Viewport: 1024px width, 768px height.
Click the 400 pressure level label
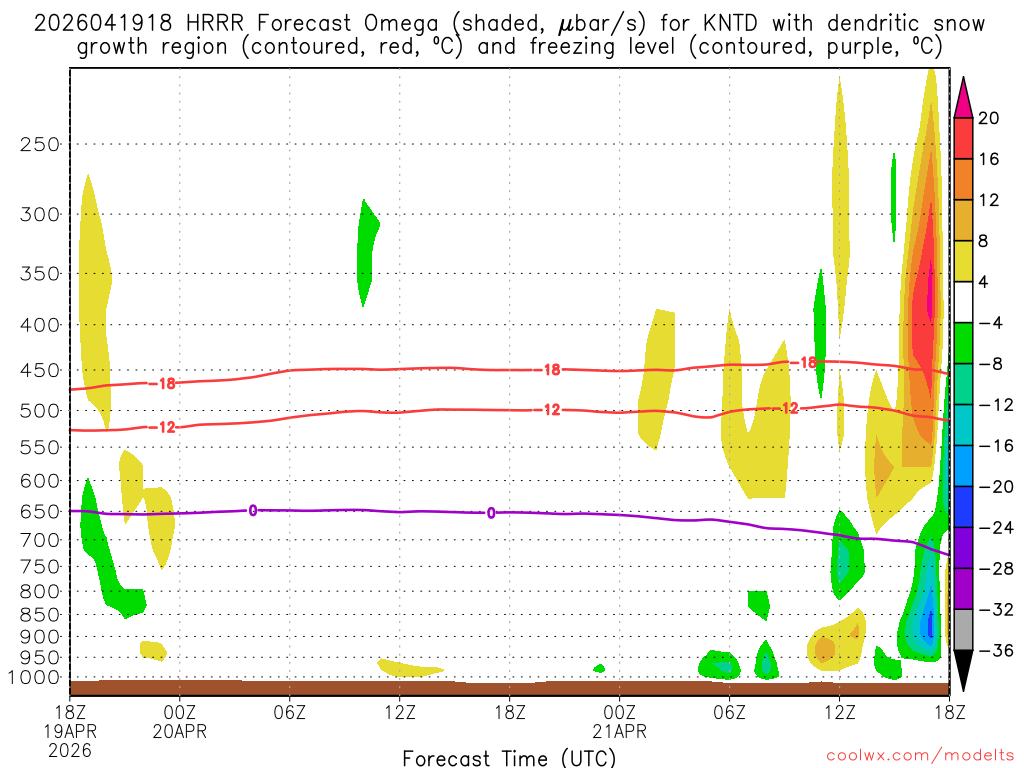pyautogui.click(x=40, y=325)
